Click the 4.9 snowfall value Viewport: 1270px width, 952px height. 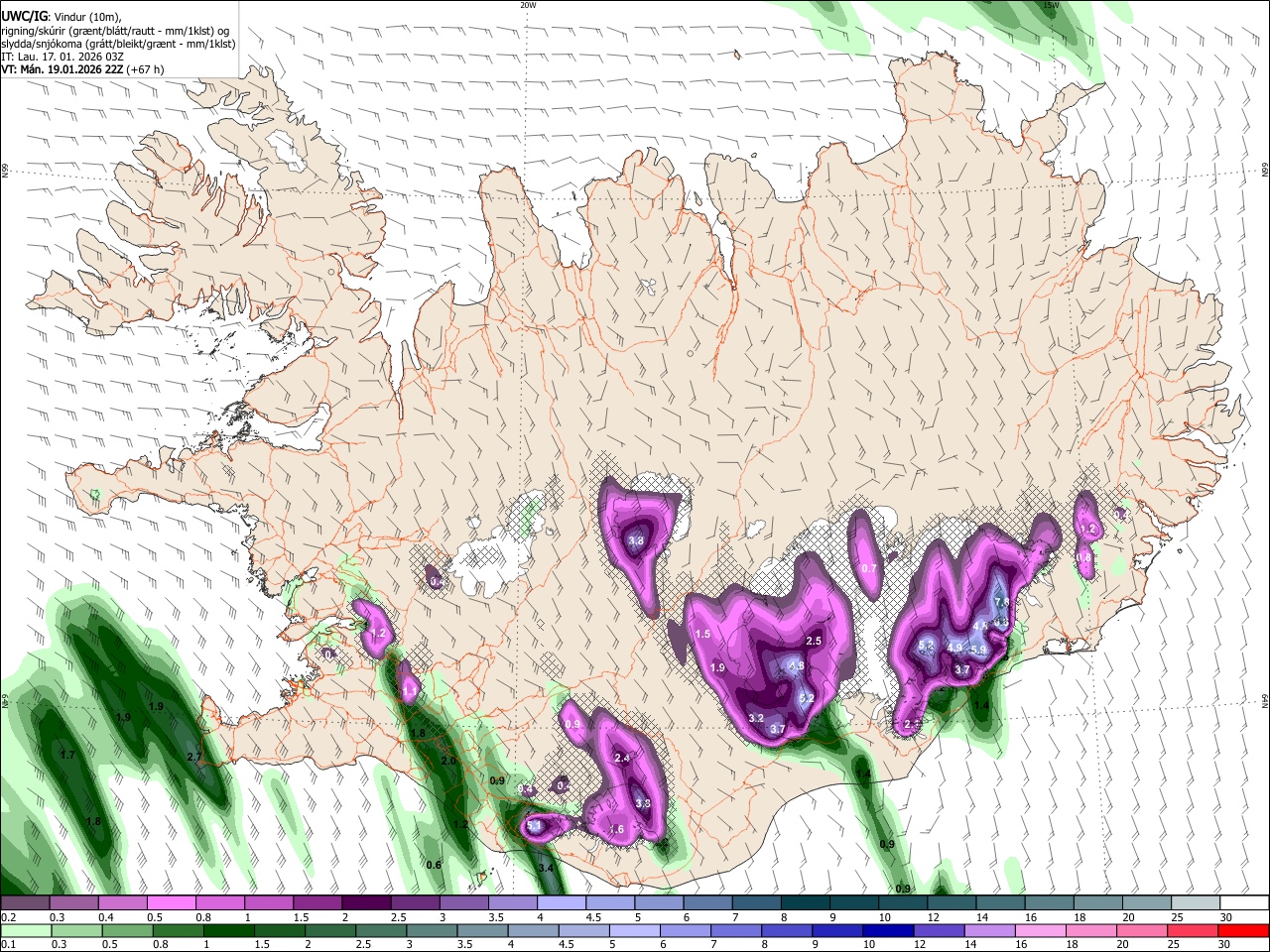tap(955, 647)
